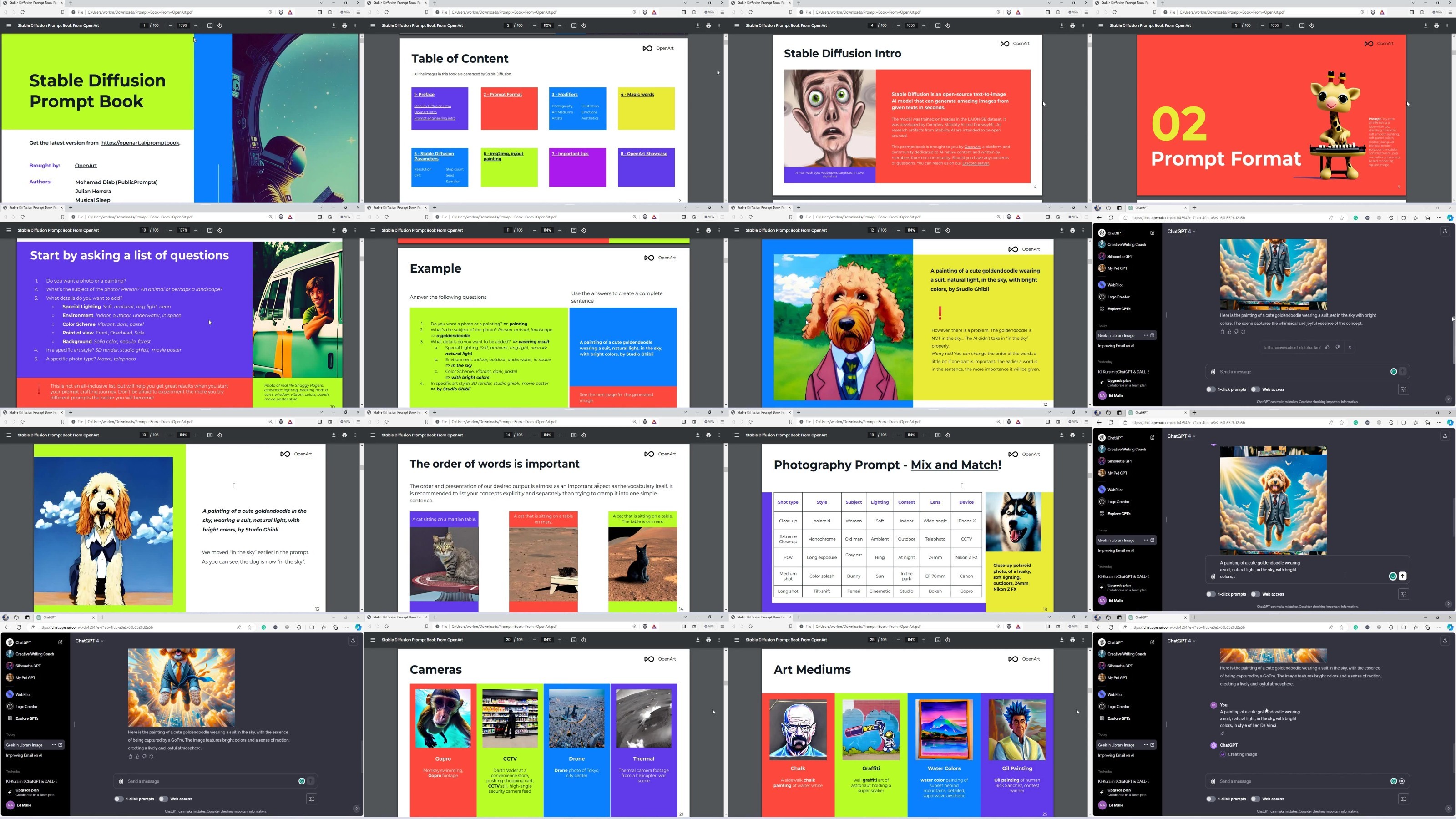
Task: Open PDF sidebar menu in the list-of-questions window
Action: (x=9, y=230)
